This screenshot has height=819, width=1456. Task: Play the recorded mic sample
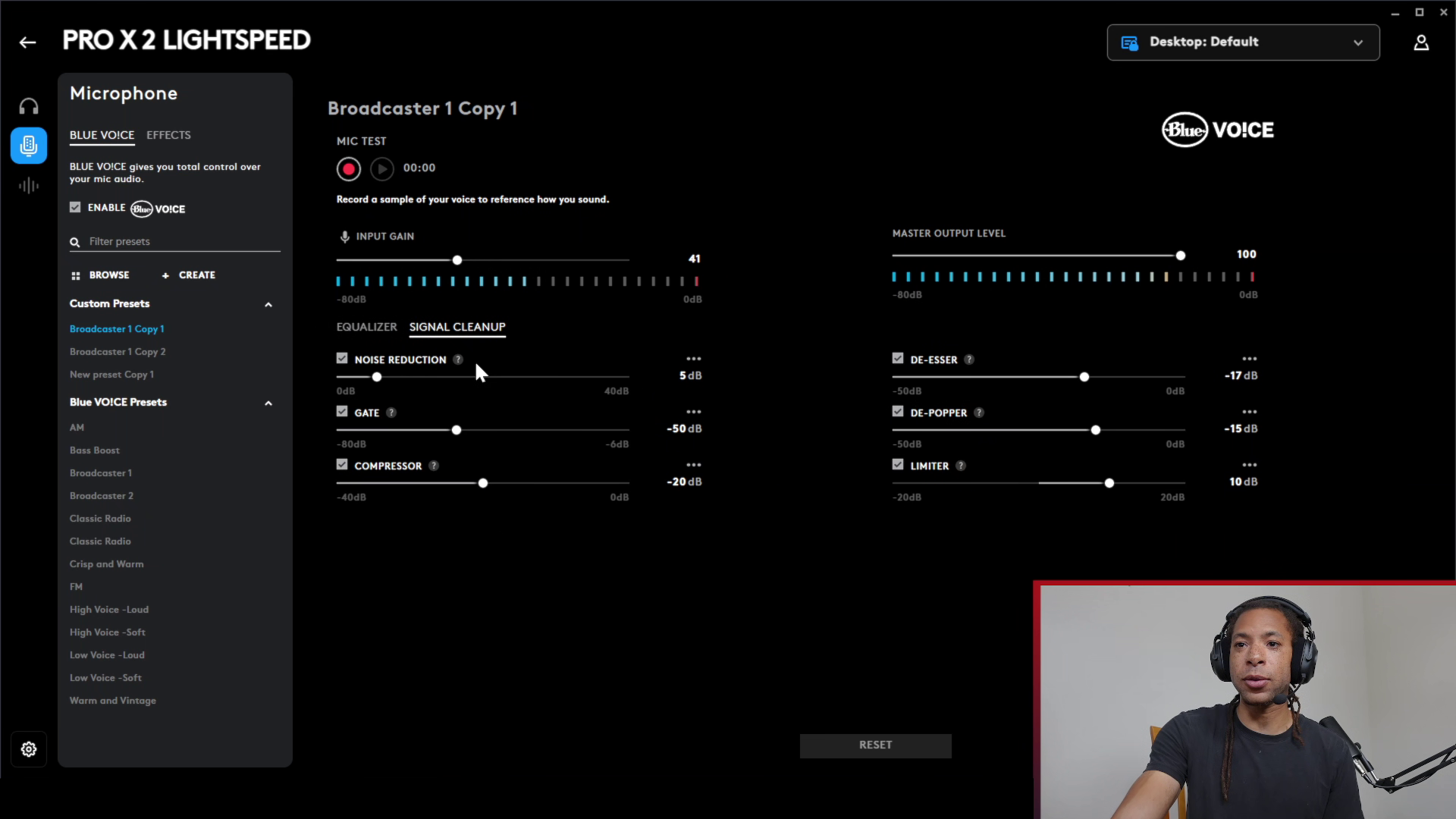click(x=382, y=168)
